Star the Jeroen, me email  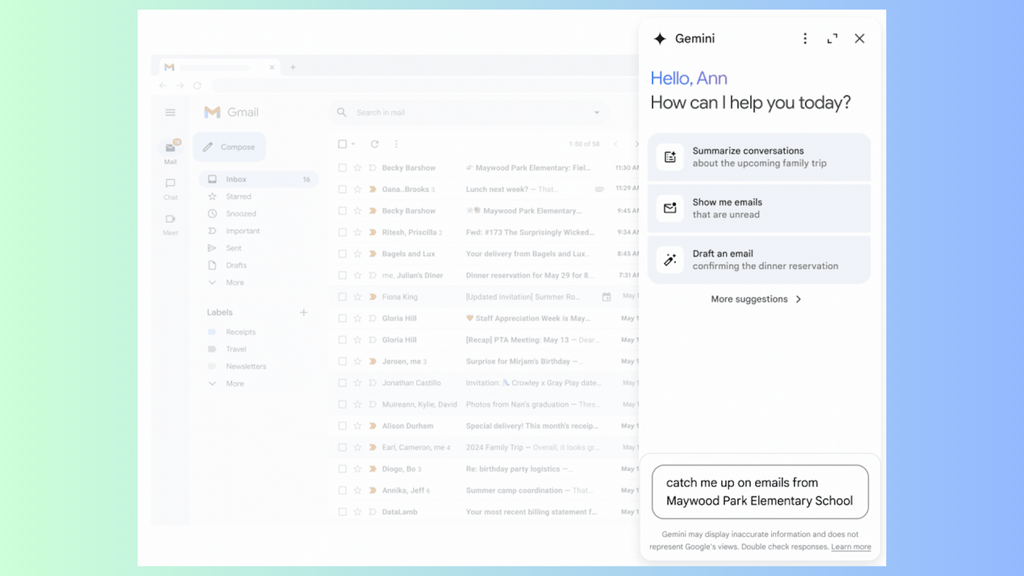click(357, 361)
